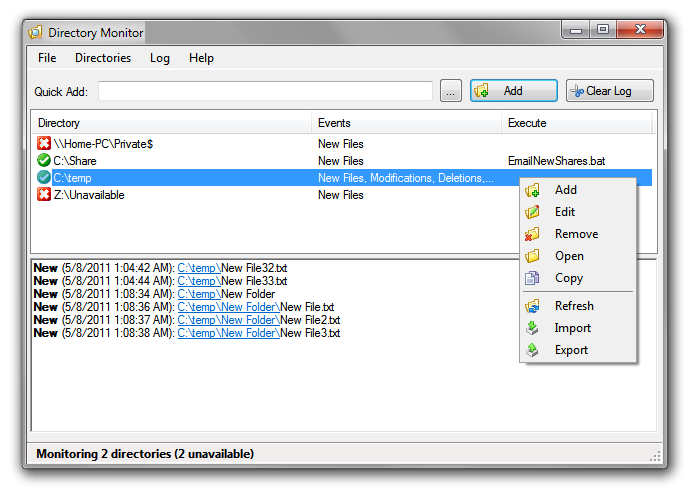
Task: Click the up-arrow icon beside Export
Action: pos(532,350)
